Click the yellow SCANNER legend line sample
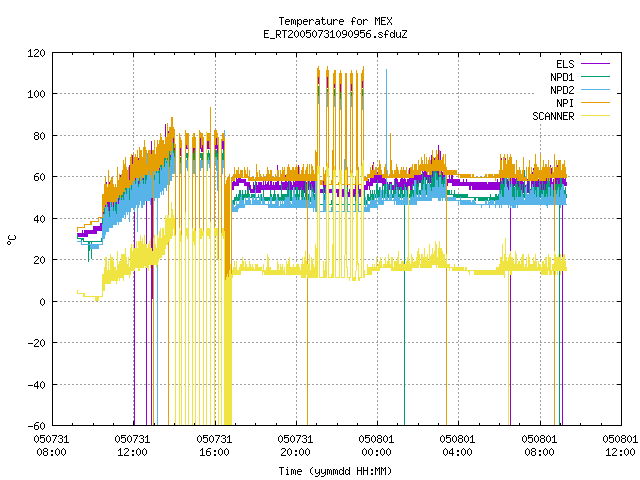 click(x=595, y=116)
